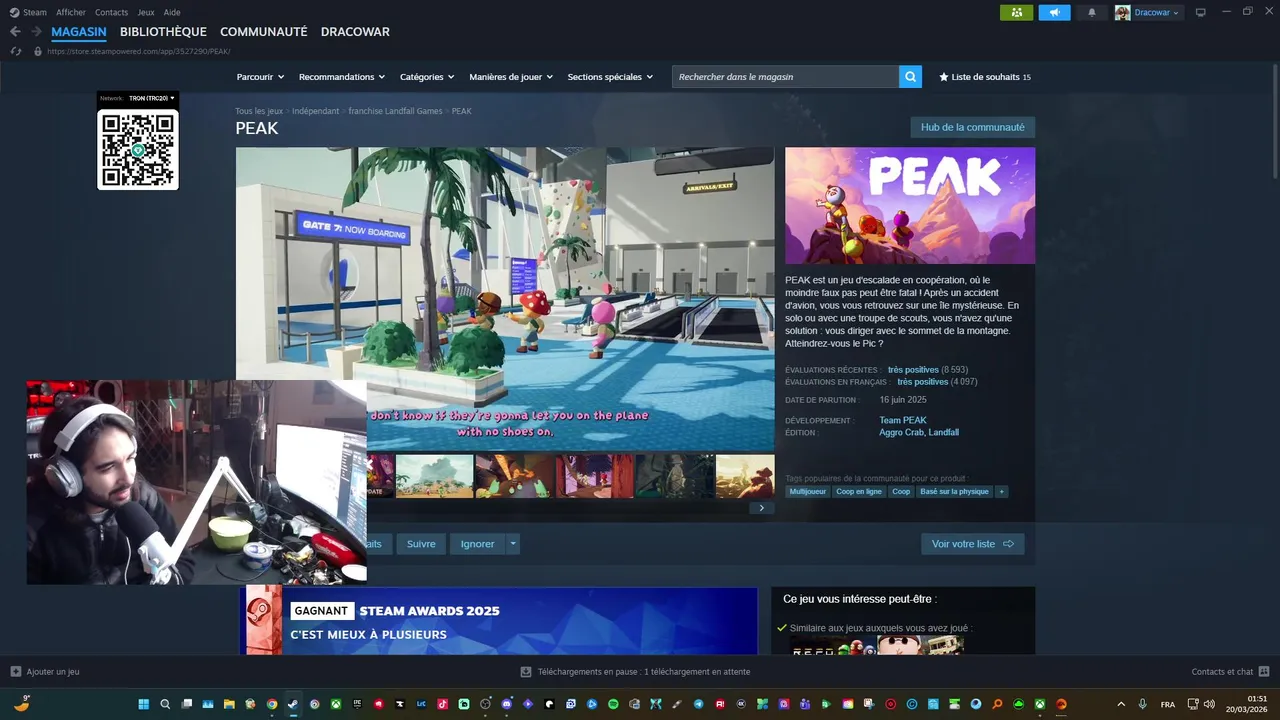Screen dimensions: 1280x720
Task: Open the paused downloads status
Action: 636,672
